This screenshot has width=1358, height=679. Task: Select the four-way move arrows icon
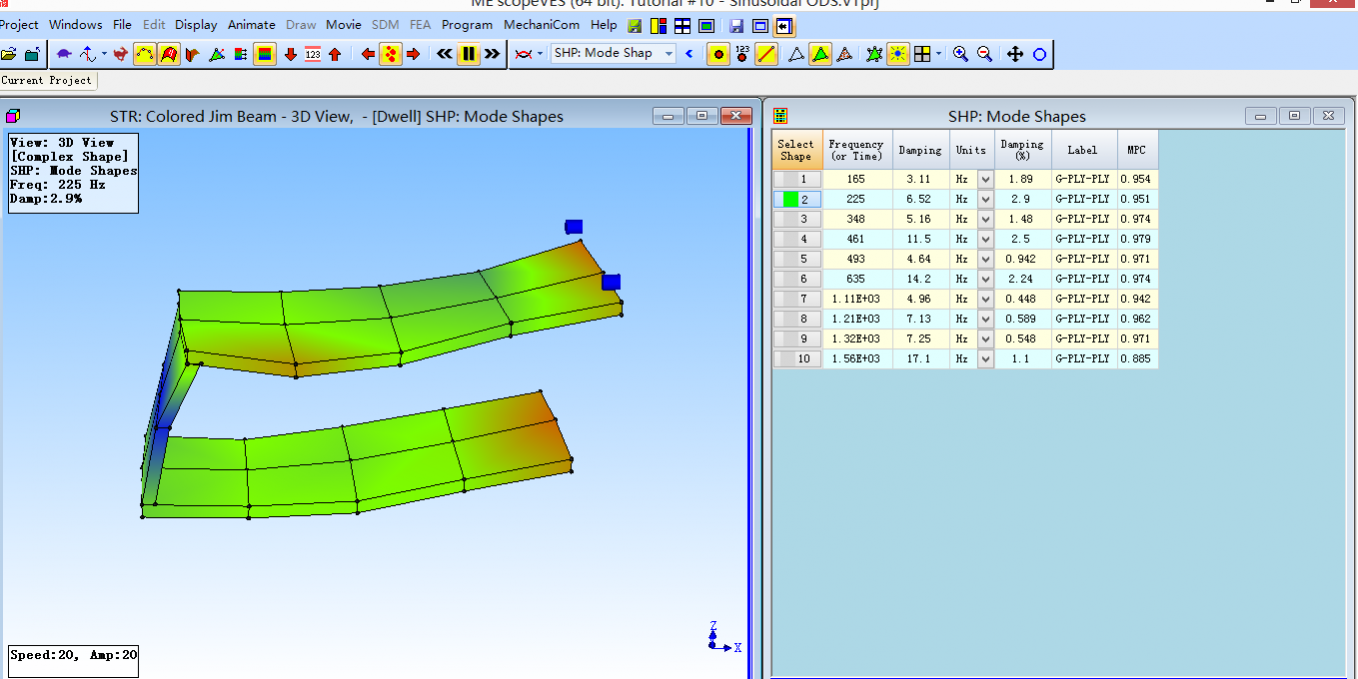coord(1015,54)
